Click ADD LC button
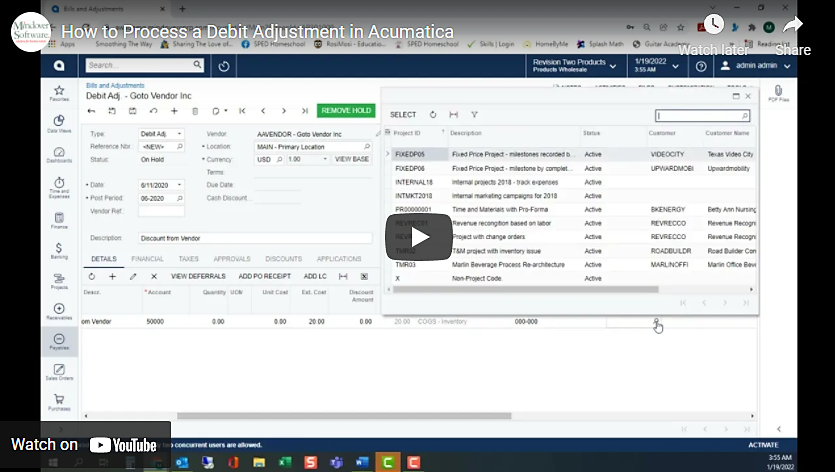Viewport: 835px width, 472px height. [x=315, y=276]
